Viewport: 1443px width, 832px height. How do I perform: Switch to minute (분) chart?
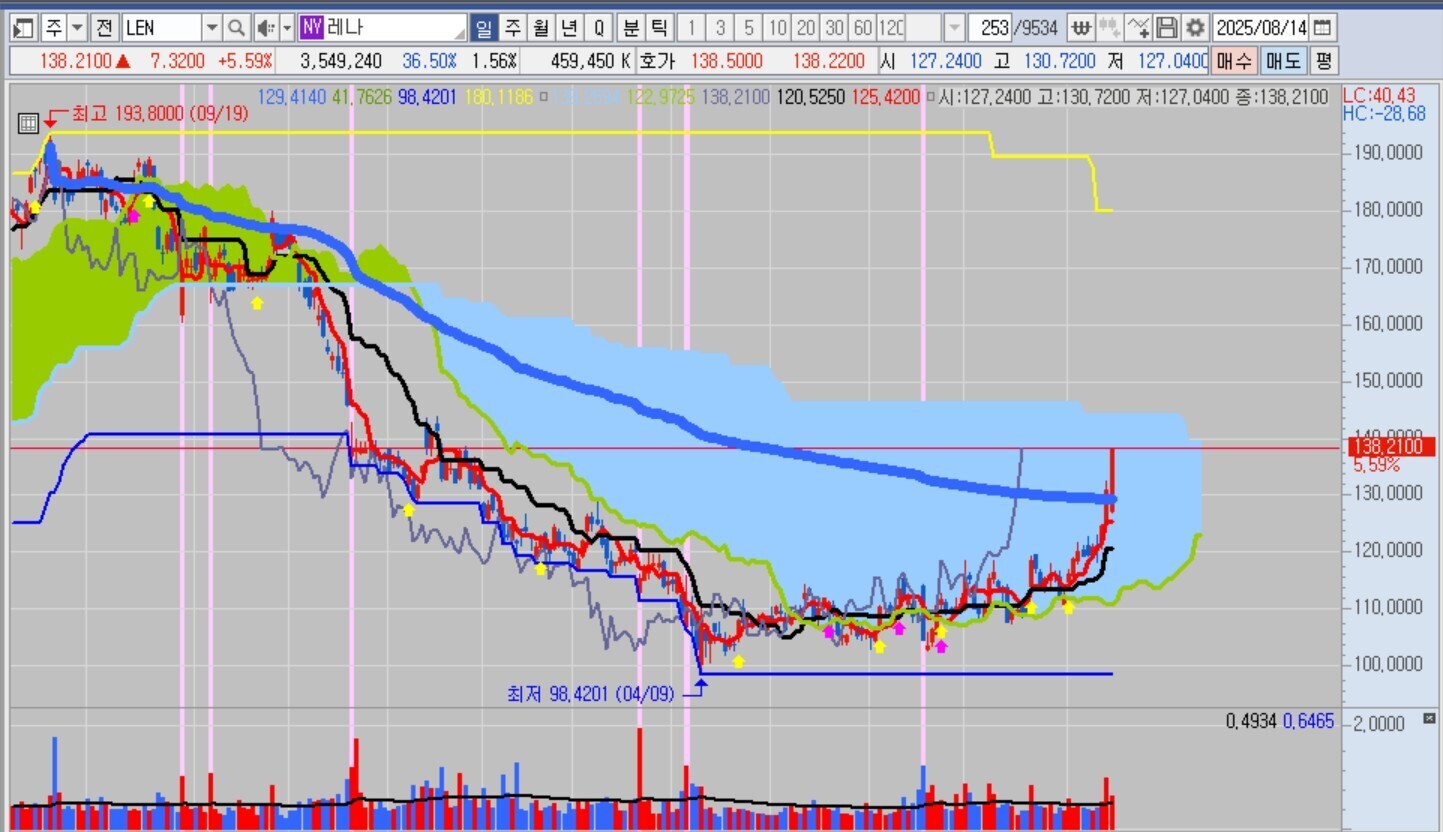point(631,27)
